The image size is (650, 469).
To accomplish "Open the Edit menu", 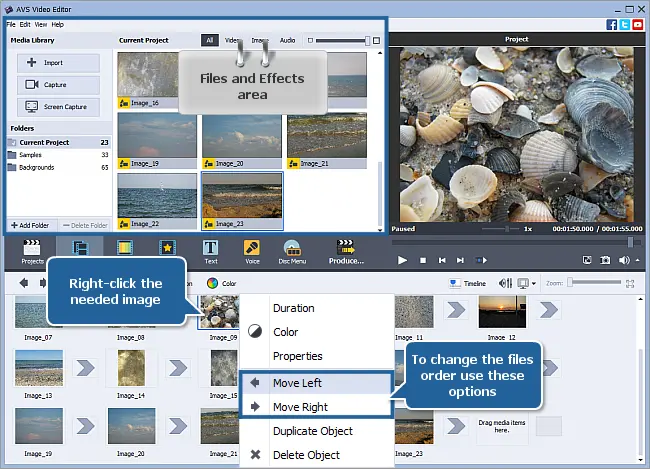I will (25, 24).
